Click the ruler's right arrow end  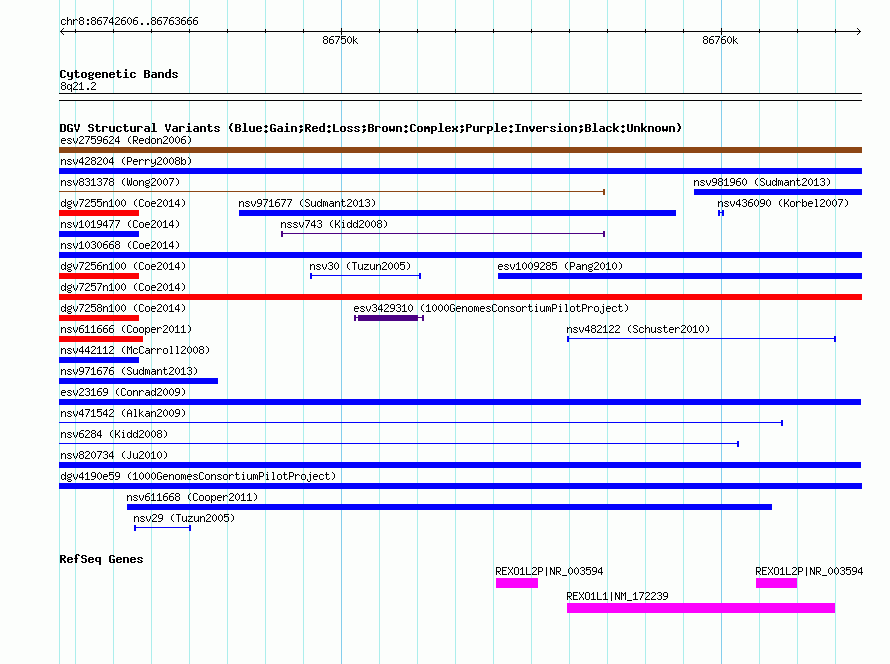pyautogui.click(x=858, y=31)
